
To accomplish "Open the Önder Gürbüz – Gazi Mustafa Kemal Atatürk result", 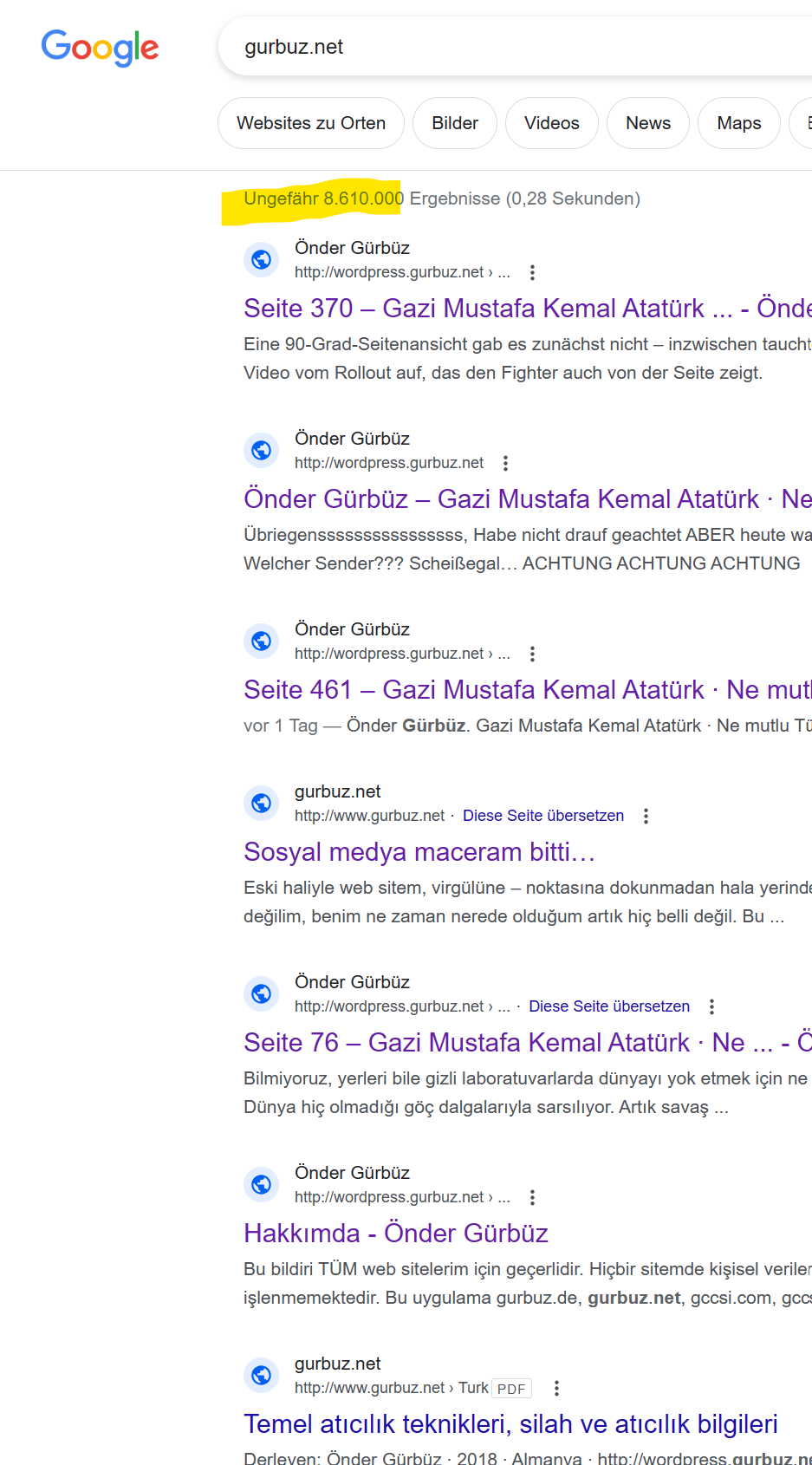I will pos(528,498).
